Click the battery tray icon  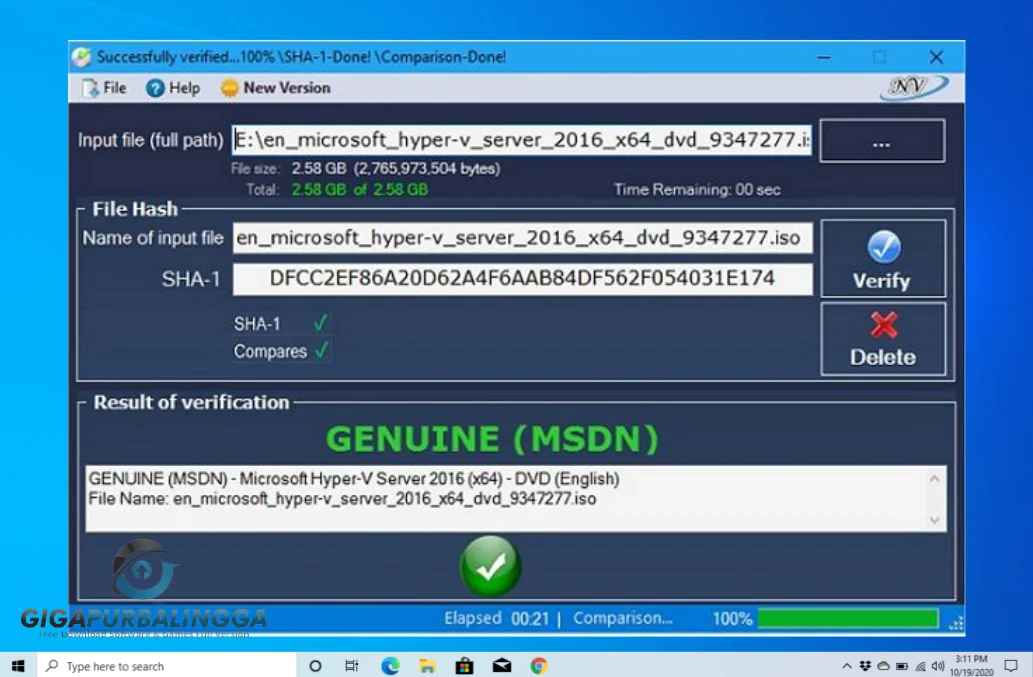[x=902, y=666]
